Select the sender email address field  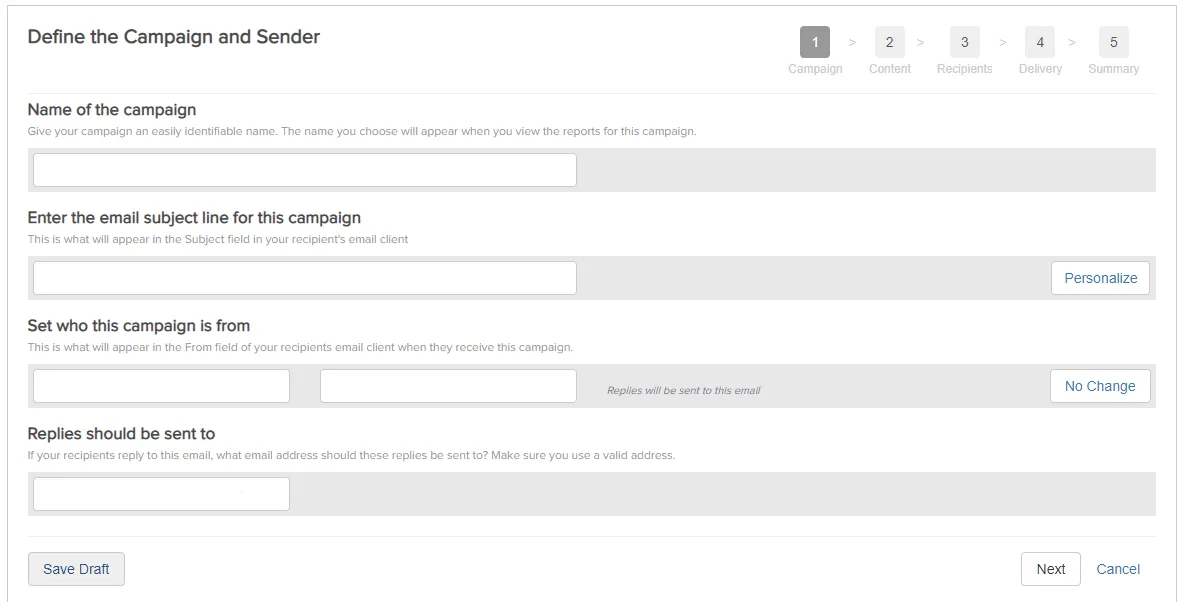447,385
